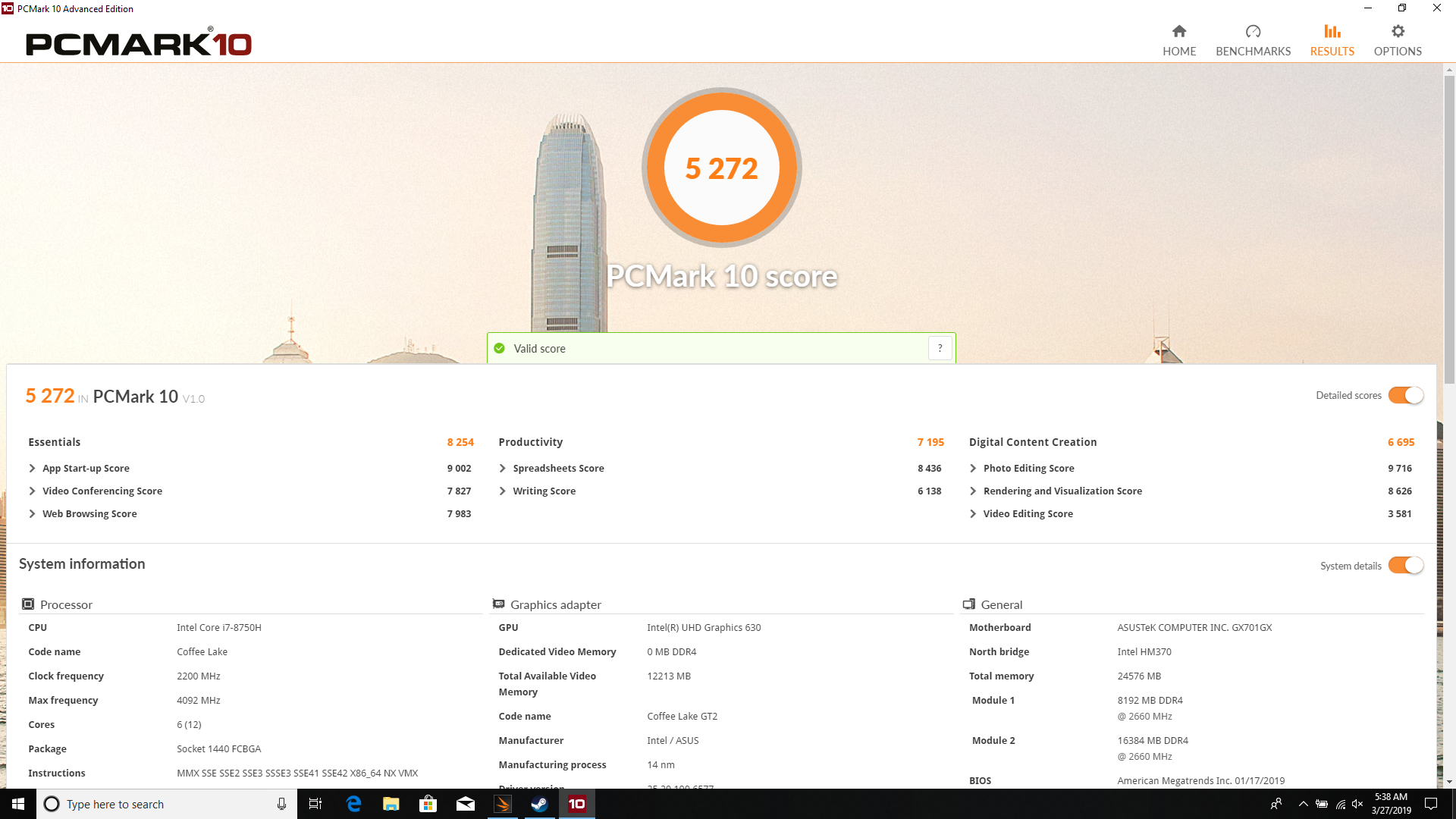Screen dimensions: 1456x819
Task: Expand the Spreadsheets Score details
Action: pyautogui.click(x=503, y=469)
